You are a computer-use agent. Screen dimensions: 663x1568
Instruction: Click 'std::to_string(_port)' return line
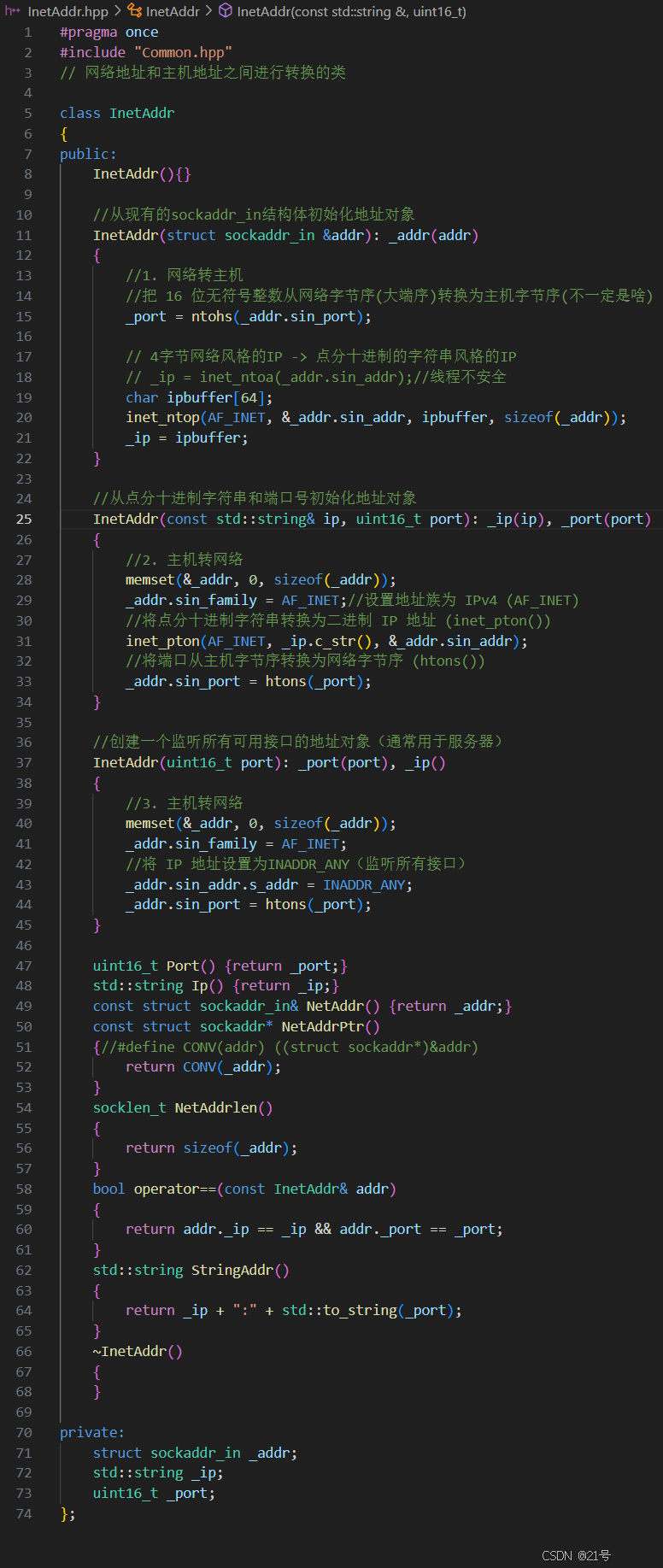(x=294, y=1310)
